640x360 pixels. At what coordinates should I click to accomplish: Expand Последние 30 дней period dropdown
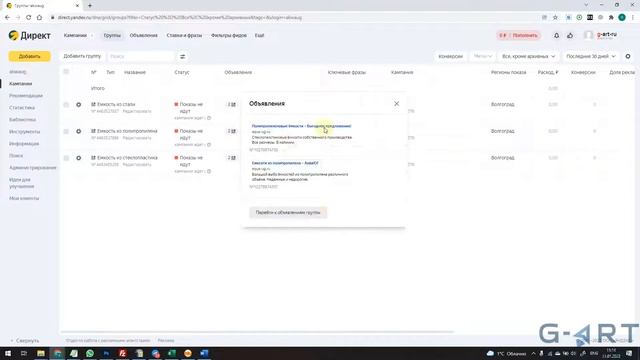pos(590,56)
